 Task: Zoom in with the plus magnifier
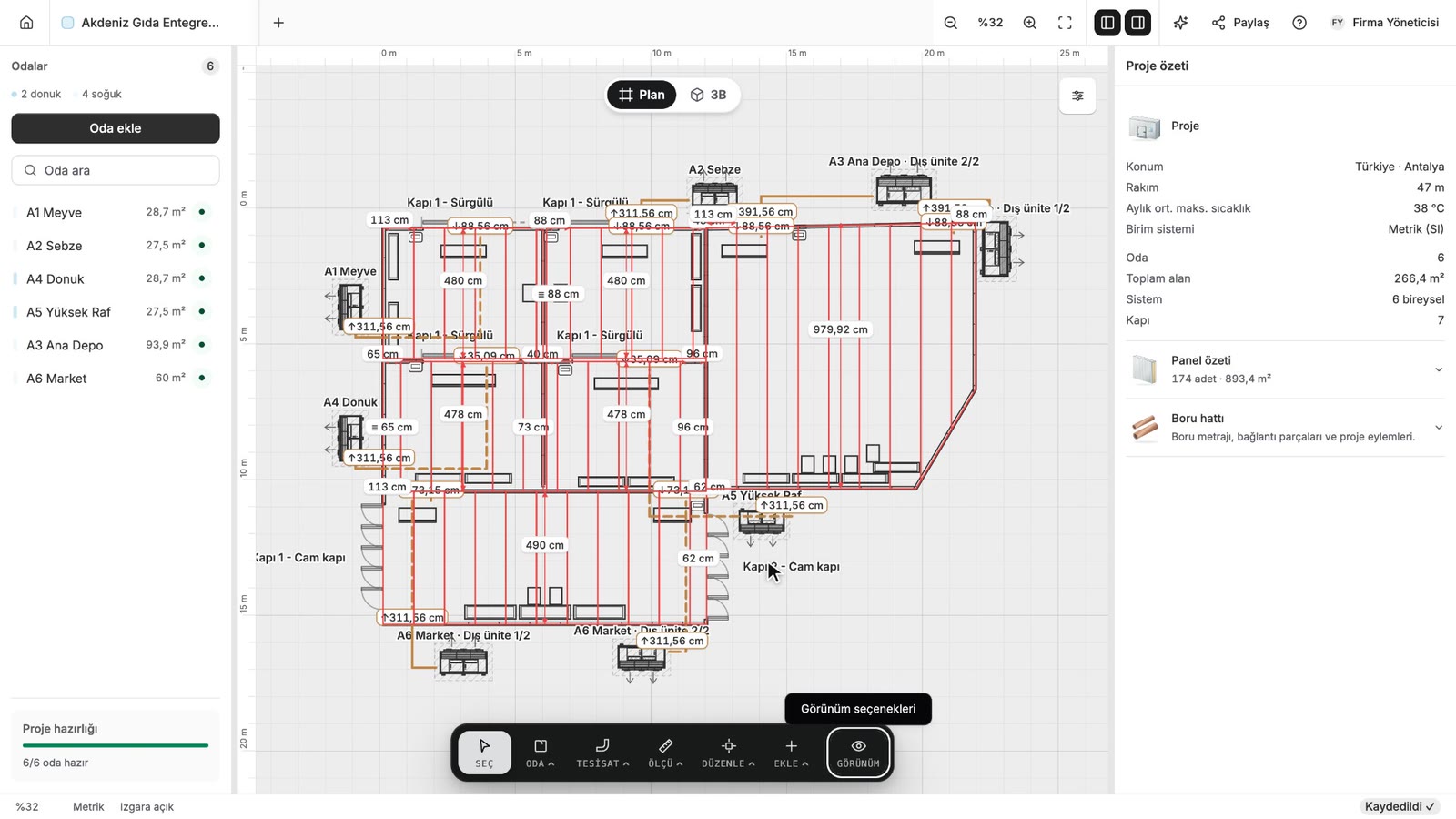1030,23
